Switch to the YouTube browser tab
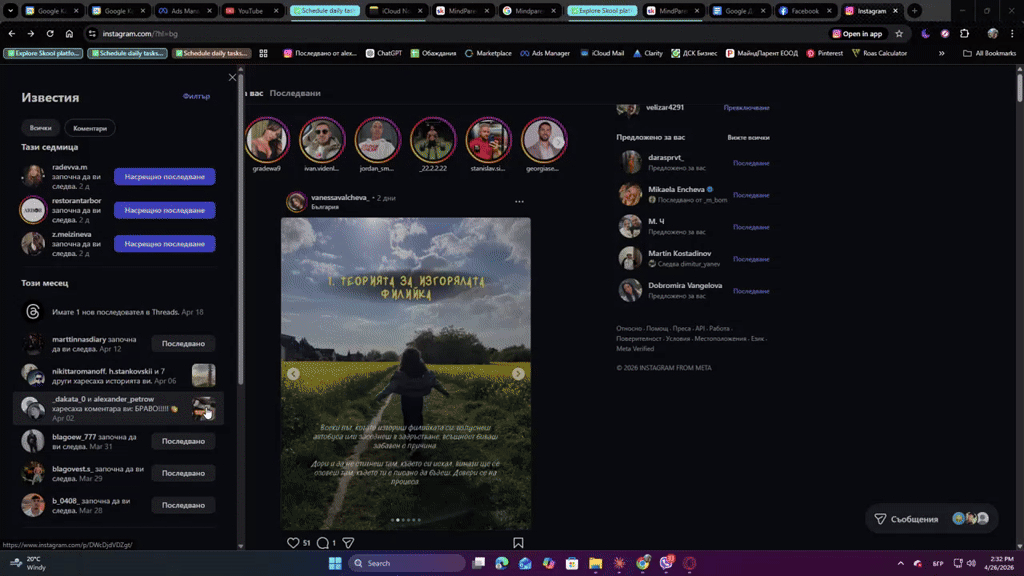Image resolution: width=1024 pixels, height=576 pixels. pyautogui.click(x=250, y=10)
